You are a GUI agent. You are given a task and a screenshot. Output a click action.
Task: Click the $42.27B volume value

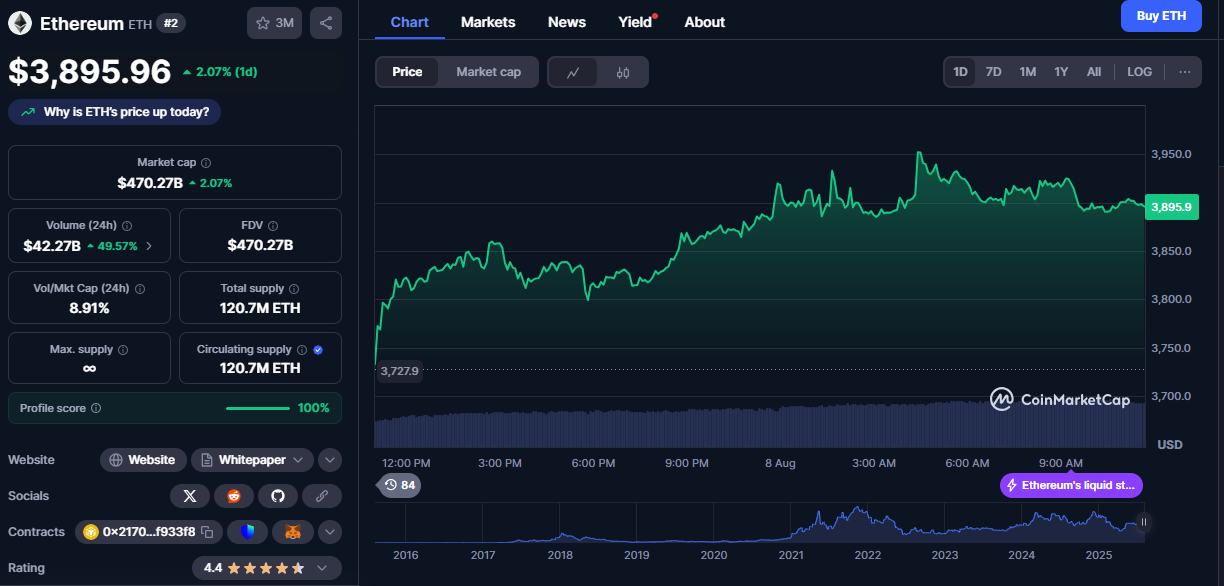(x=52, y=246)
